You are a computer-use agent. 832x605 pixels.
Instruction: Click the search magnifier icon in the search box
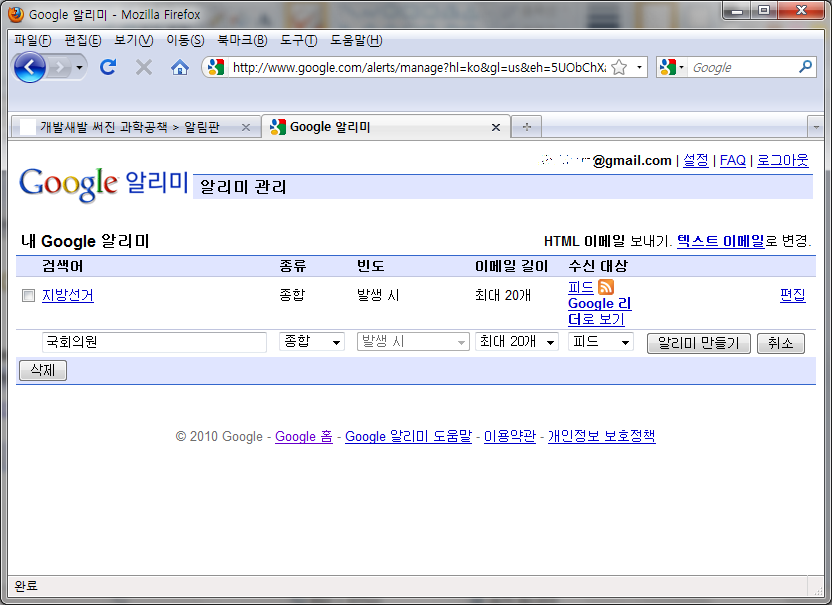pos(806,67)
